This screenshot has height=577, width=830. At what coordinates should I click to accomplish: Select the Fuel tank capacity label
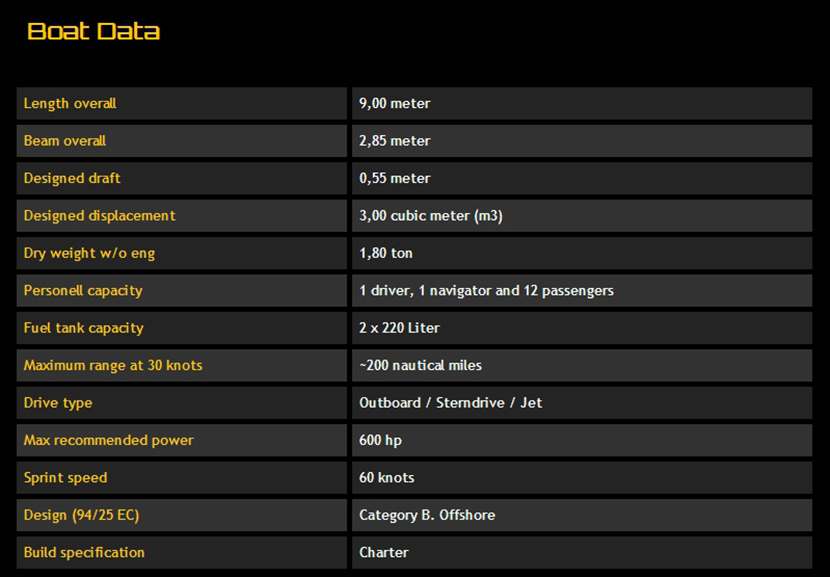(x=84, y=328)
